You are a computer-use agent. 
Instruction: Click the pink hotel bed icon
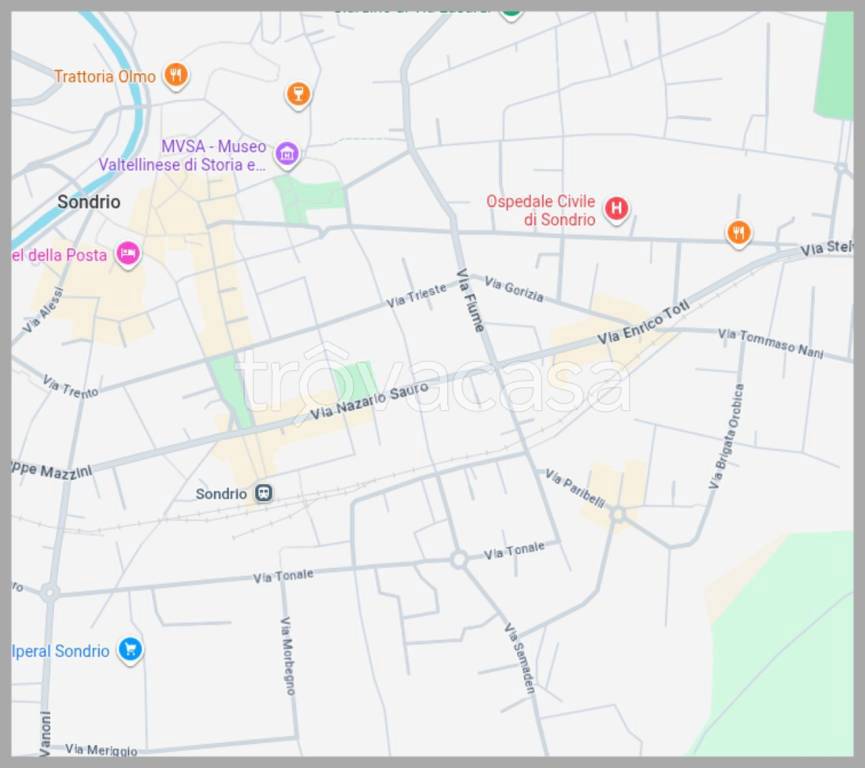pos(127,254)
